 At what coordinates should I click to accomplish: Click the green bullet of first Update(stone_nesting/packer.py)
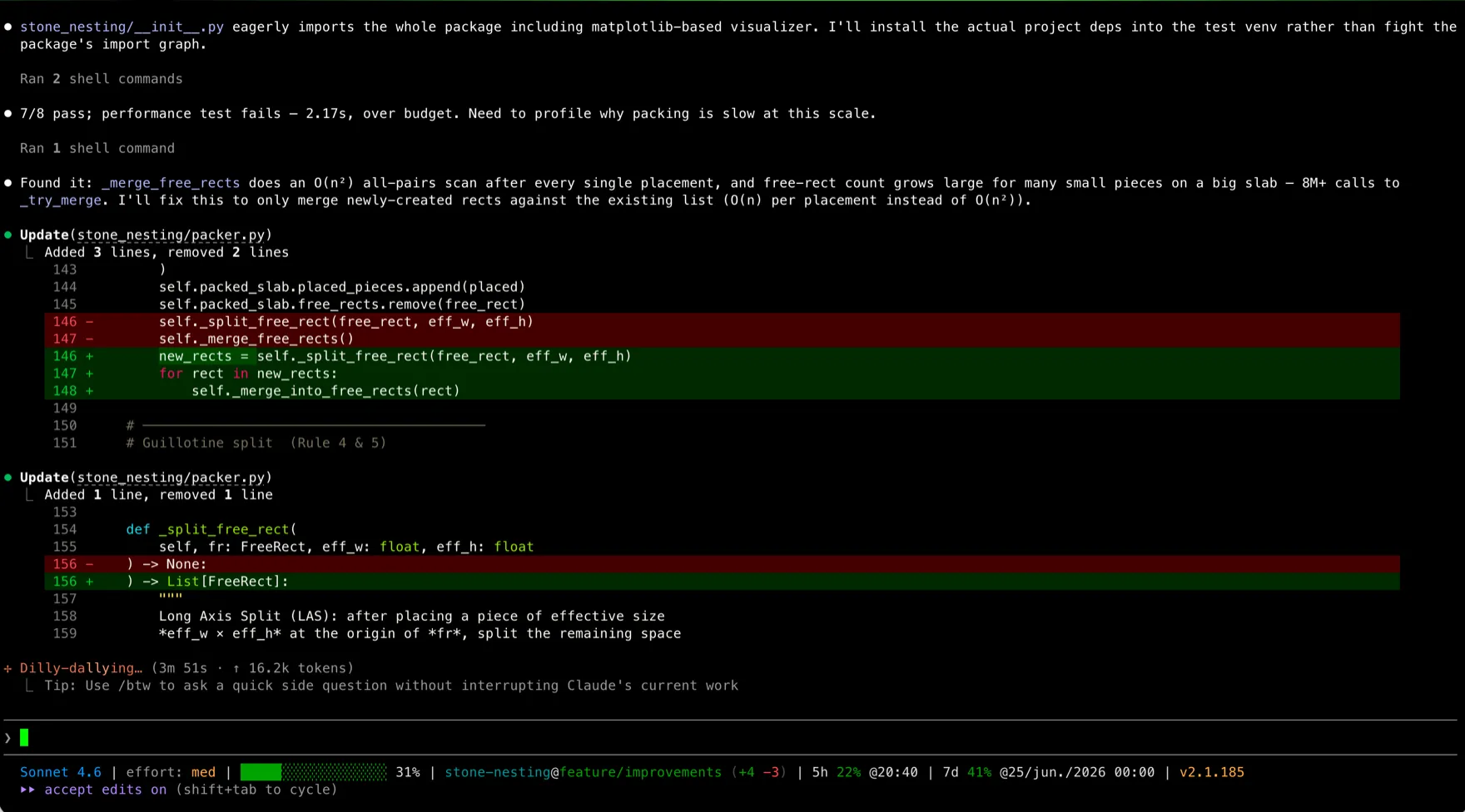tap(8, 235)
